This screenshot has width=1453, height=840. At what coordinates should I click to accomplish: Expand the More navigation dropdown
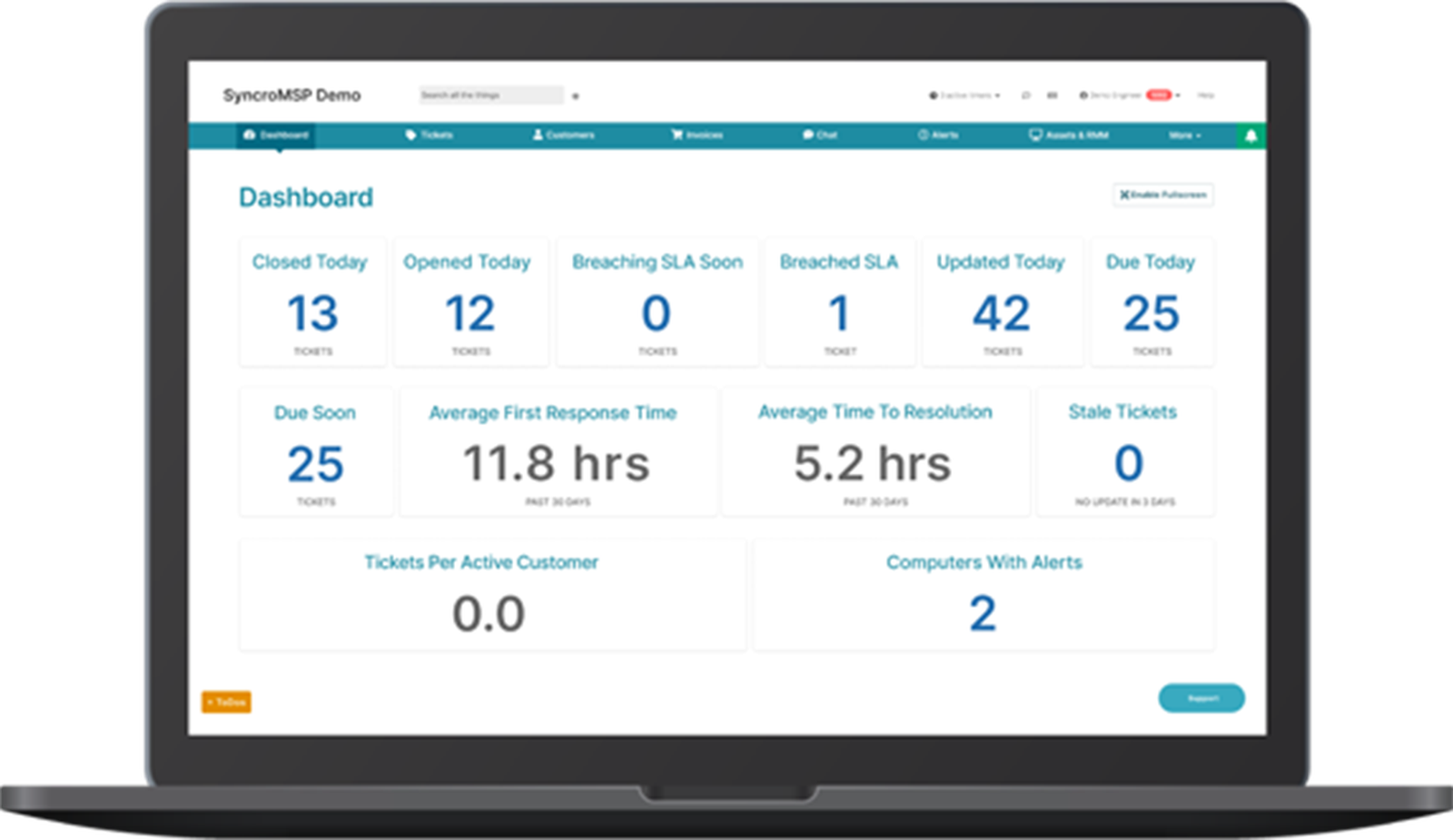point(1183,134)
